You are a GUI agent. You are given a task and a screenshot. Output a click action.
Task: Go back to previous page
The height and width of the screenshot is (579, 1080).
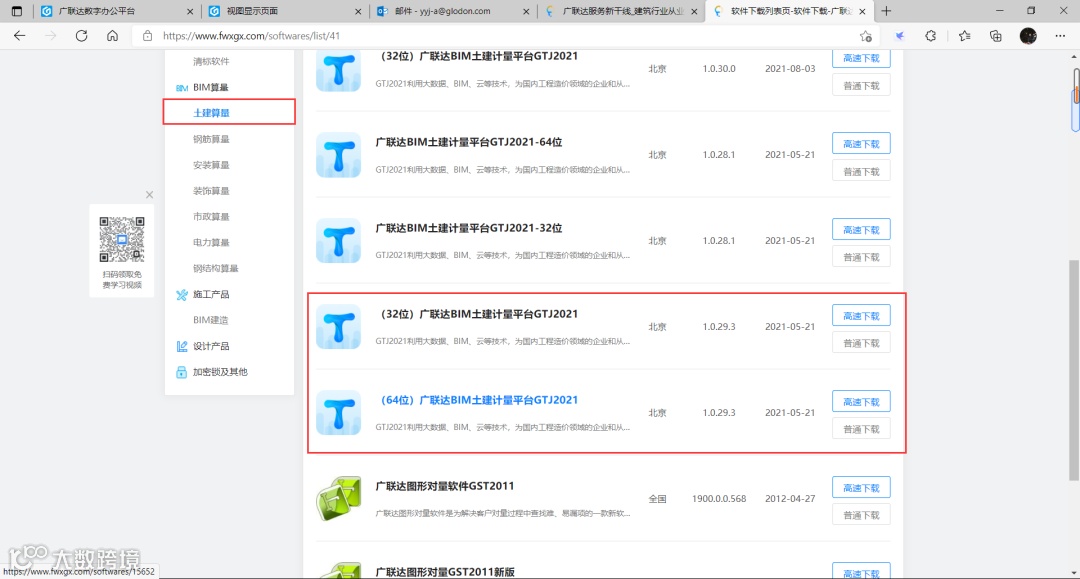(19, 36)
